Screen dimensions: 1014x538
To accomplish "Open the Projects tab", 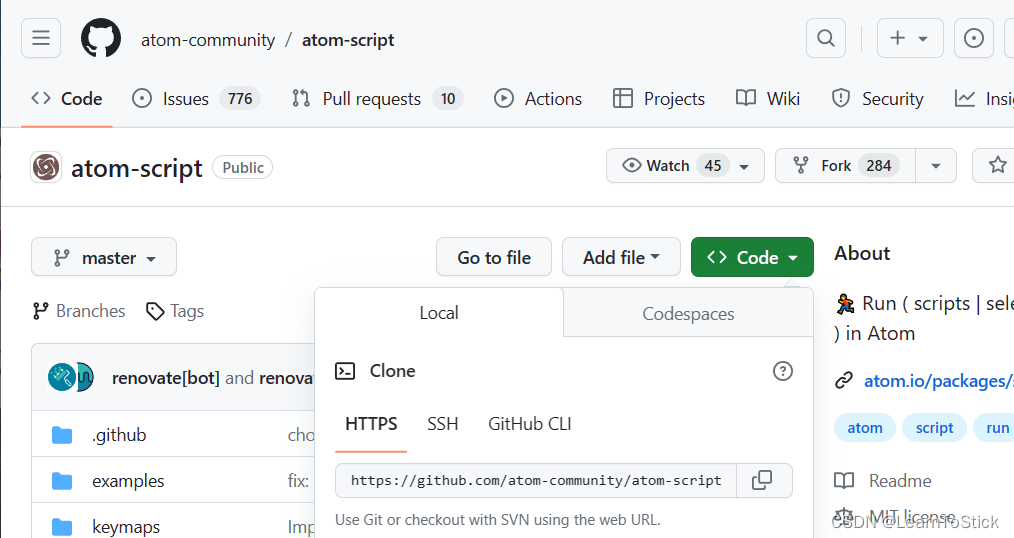I will (658, 99).
